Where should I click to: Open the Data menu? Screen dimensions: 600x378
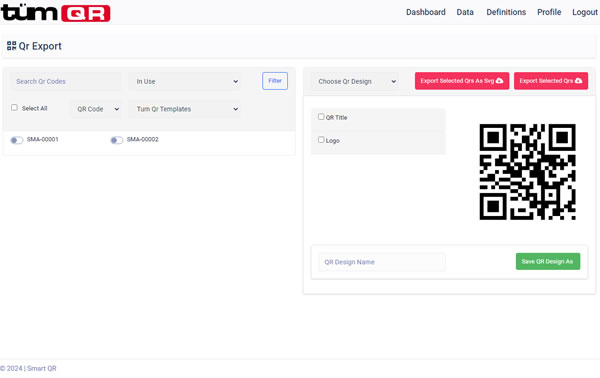465,12
